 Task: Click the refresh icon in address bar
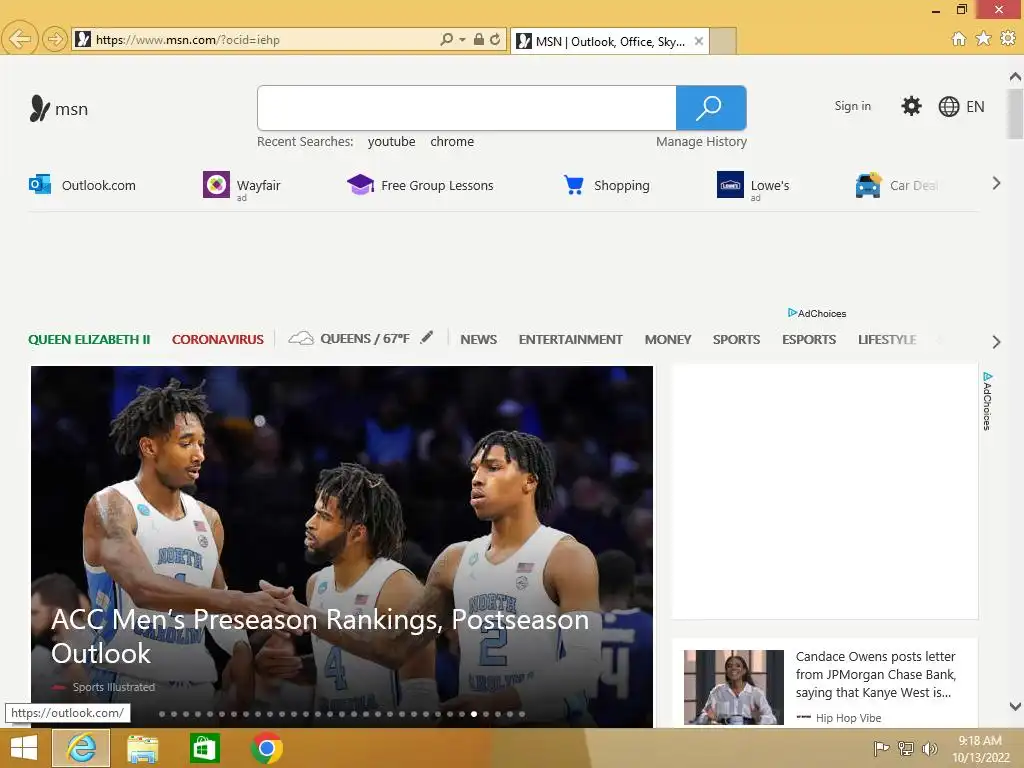(495, 40)
